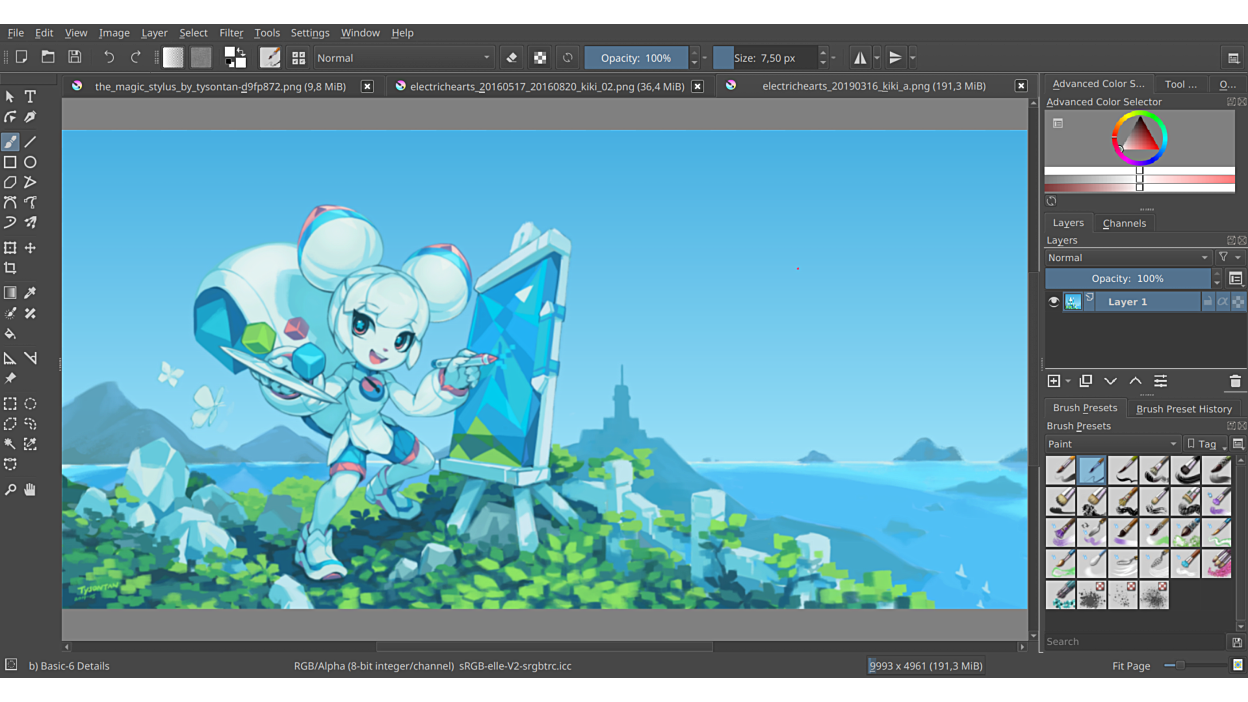Open the brush blending mode Normal dropdown
1248x702 pixels.
(x=404, y=58)
